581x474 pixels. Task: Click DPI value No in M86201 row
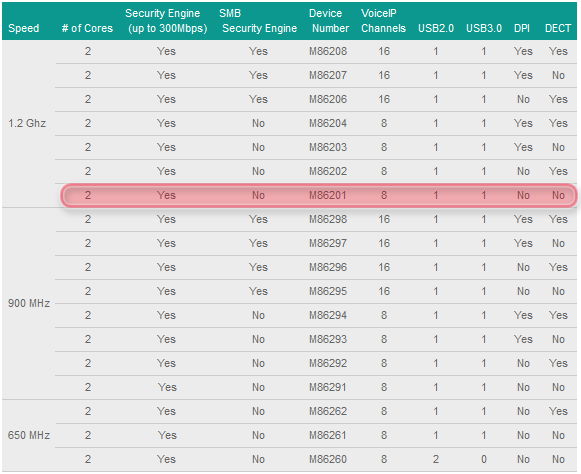523,195
